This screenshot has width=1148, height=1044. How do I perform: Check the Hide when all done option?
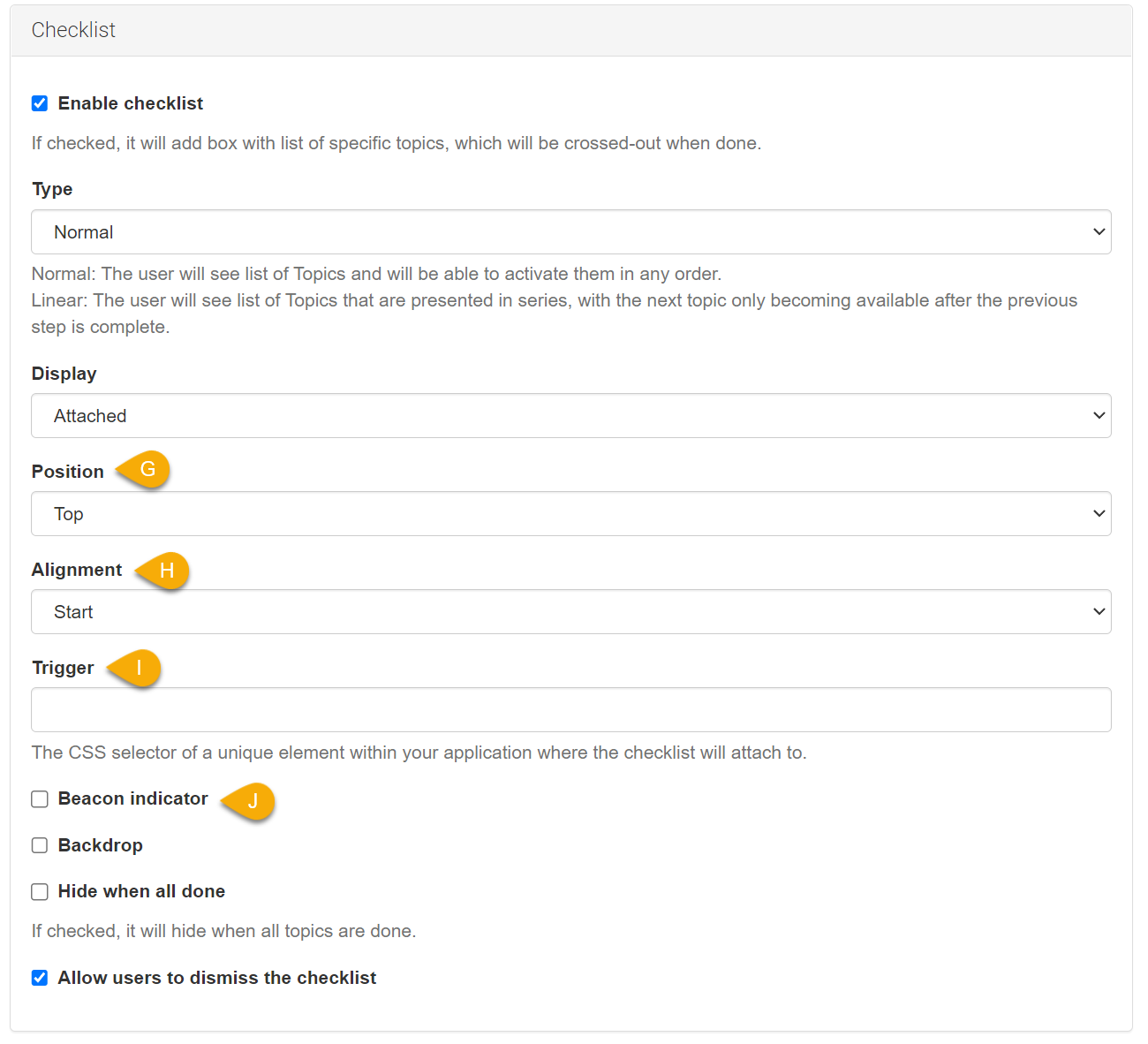click(40, 892)
